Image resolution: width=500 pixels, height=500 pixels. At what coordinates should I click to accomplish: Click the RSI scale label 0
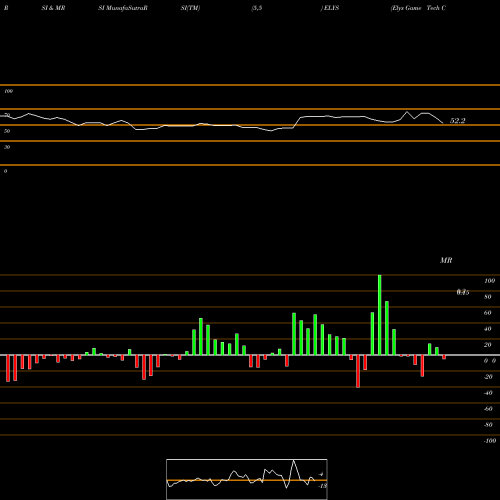[x=5, y=171]
